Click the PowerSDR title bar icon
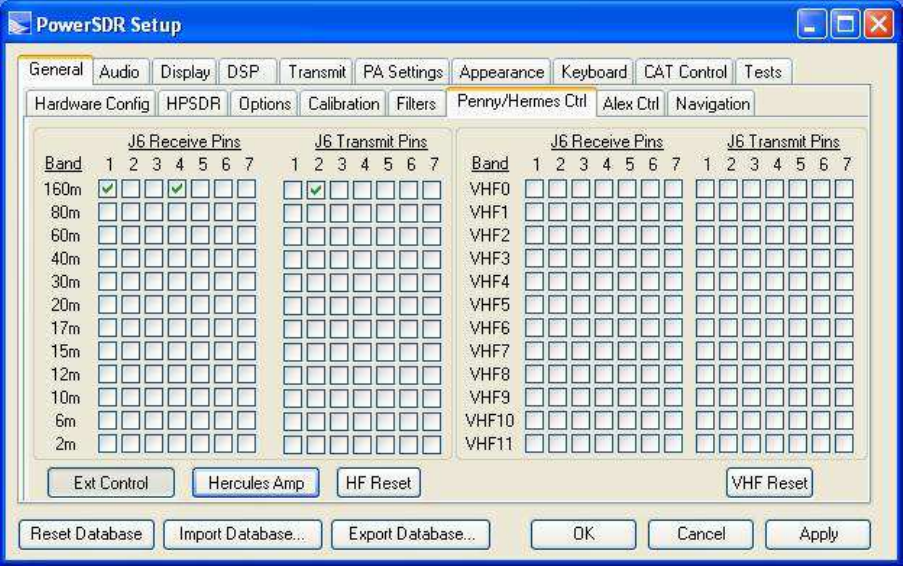This screenshot has width=903, height=566. click(x=20, y=24)
